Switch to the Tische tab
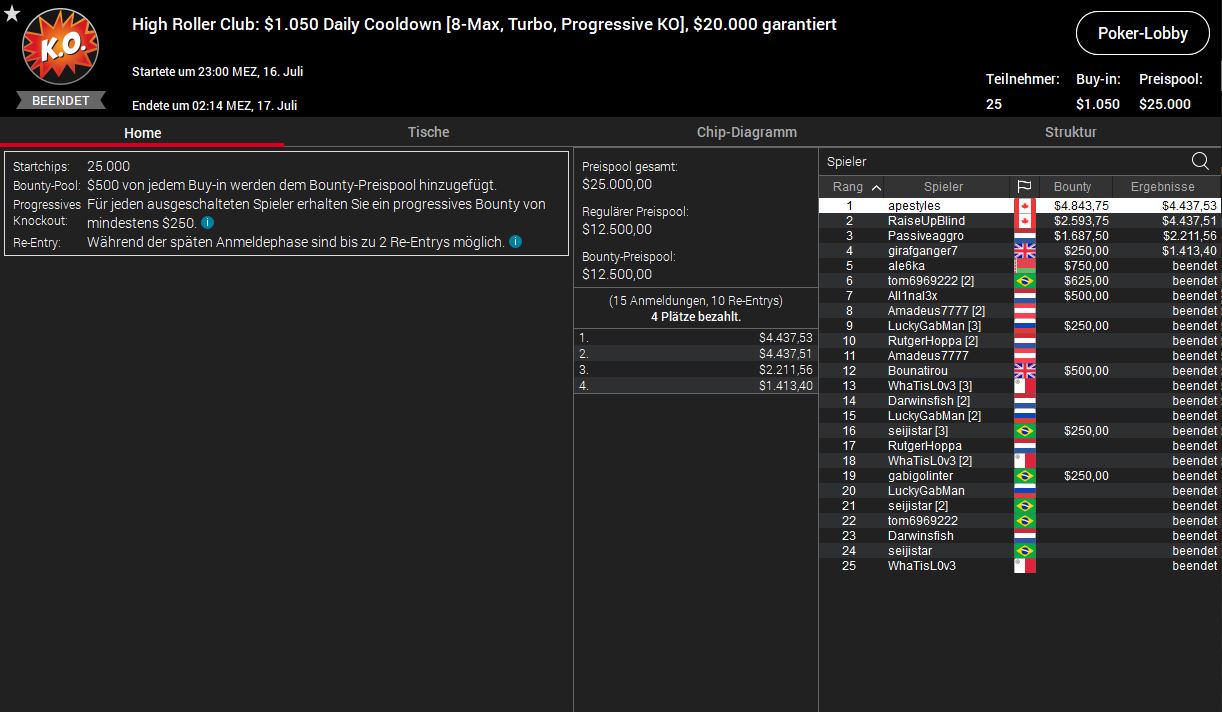Viewport: 1222px width, 712px height. [x=428, y=132]
